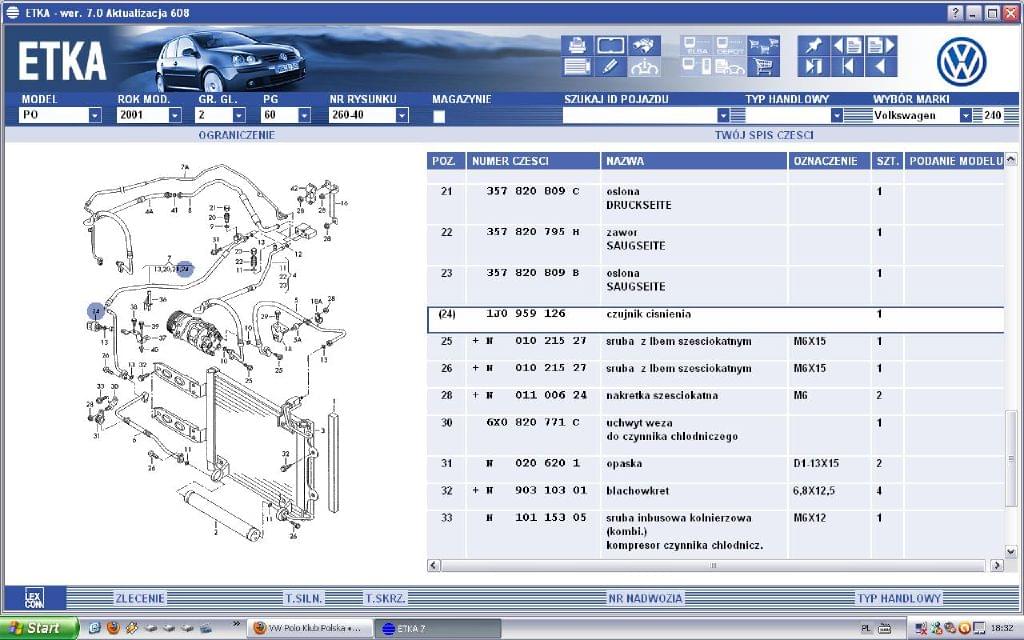Click the ETKA 7 taskbar button

coord(439,628)
